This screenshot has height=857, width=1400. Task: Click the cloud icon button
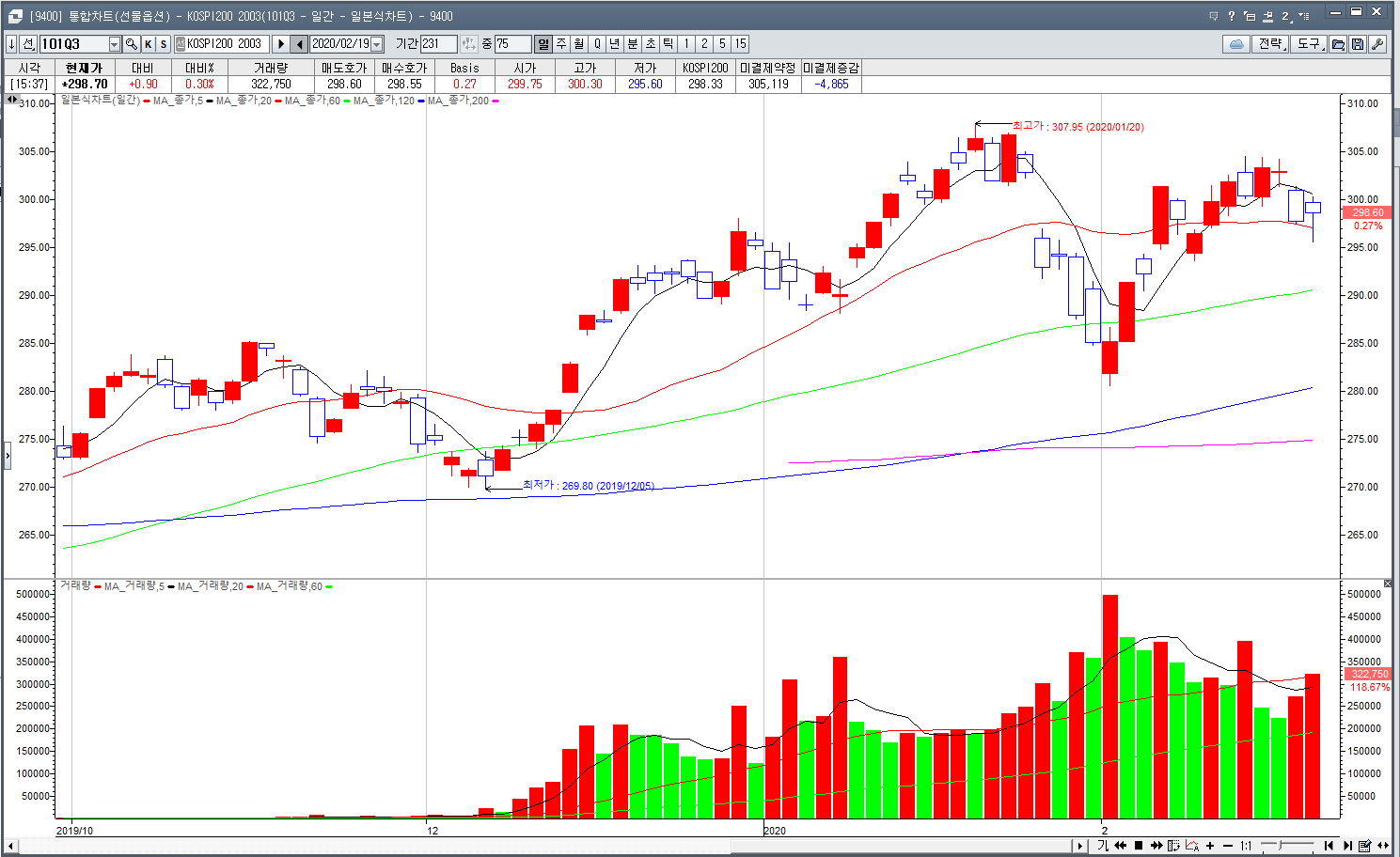click(x=1236, y=44)
